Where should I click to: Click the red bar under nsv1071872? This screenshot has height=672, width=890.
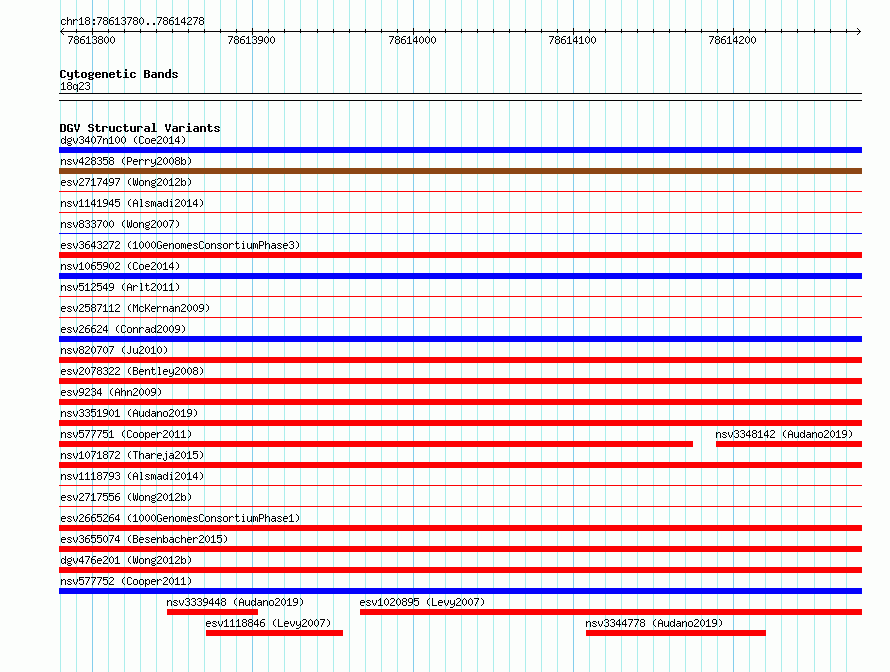(x=460, y=465)
